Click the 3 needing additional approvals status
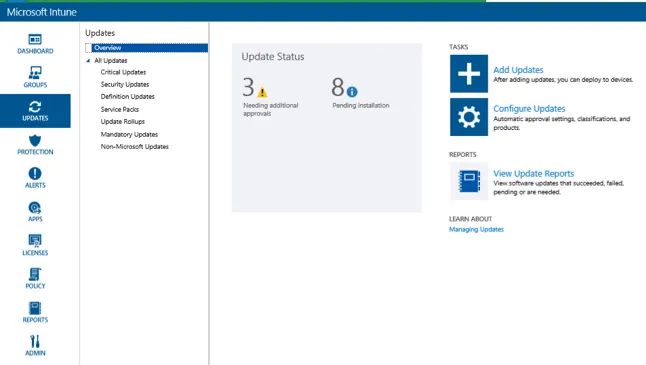Screen dimensions: 646x365 [x=270, y=97]
